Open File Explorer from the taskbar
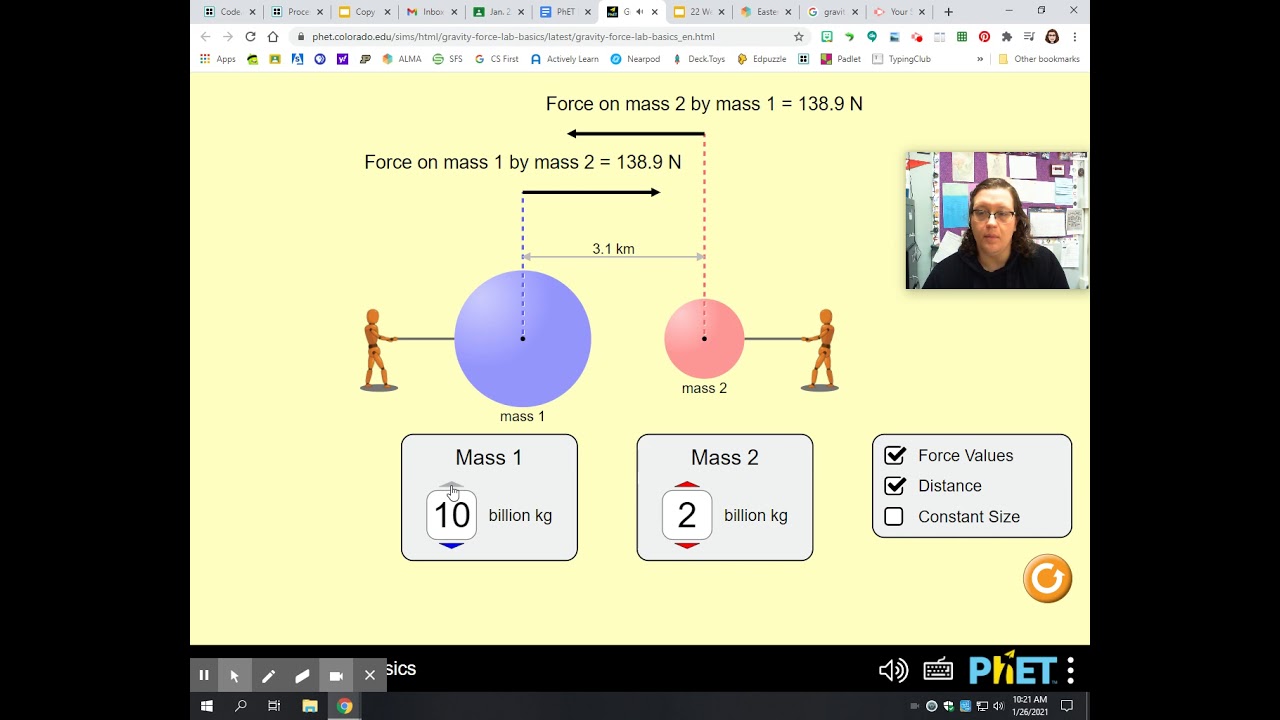The width and height of the screenshot is (1280, 720). 310,706
